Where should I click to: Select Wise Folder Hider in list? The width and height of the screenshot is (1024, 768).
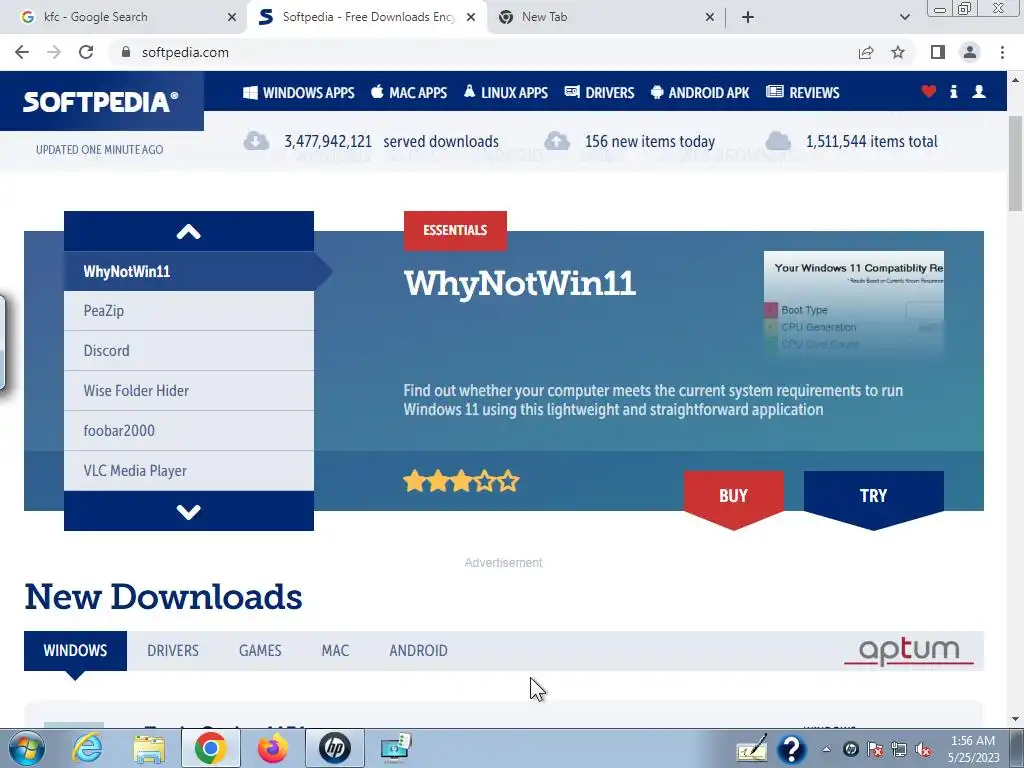tap(189, 391)
